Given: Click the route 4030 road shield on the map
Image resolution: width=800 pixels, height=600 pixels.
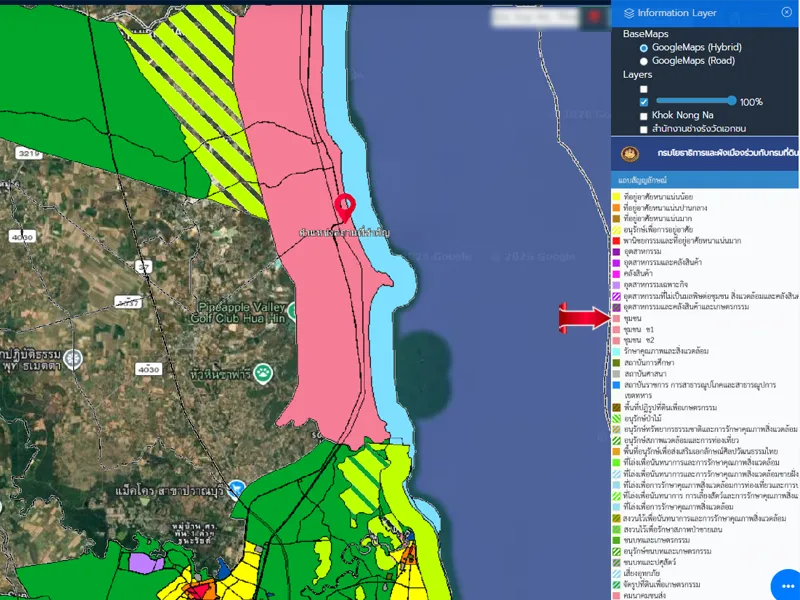Looking at the screenshot, I should 149,369.
